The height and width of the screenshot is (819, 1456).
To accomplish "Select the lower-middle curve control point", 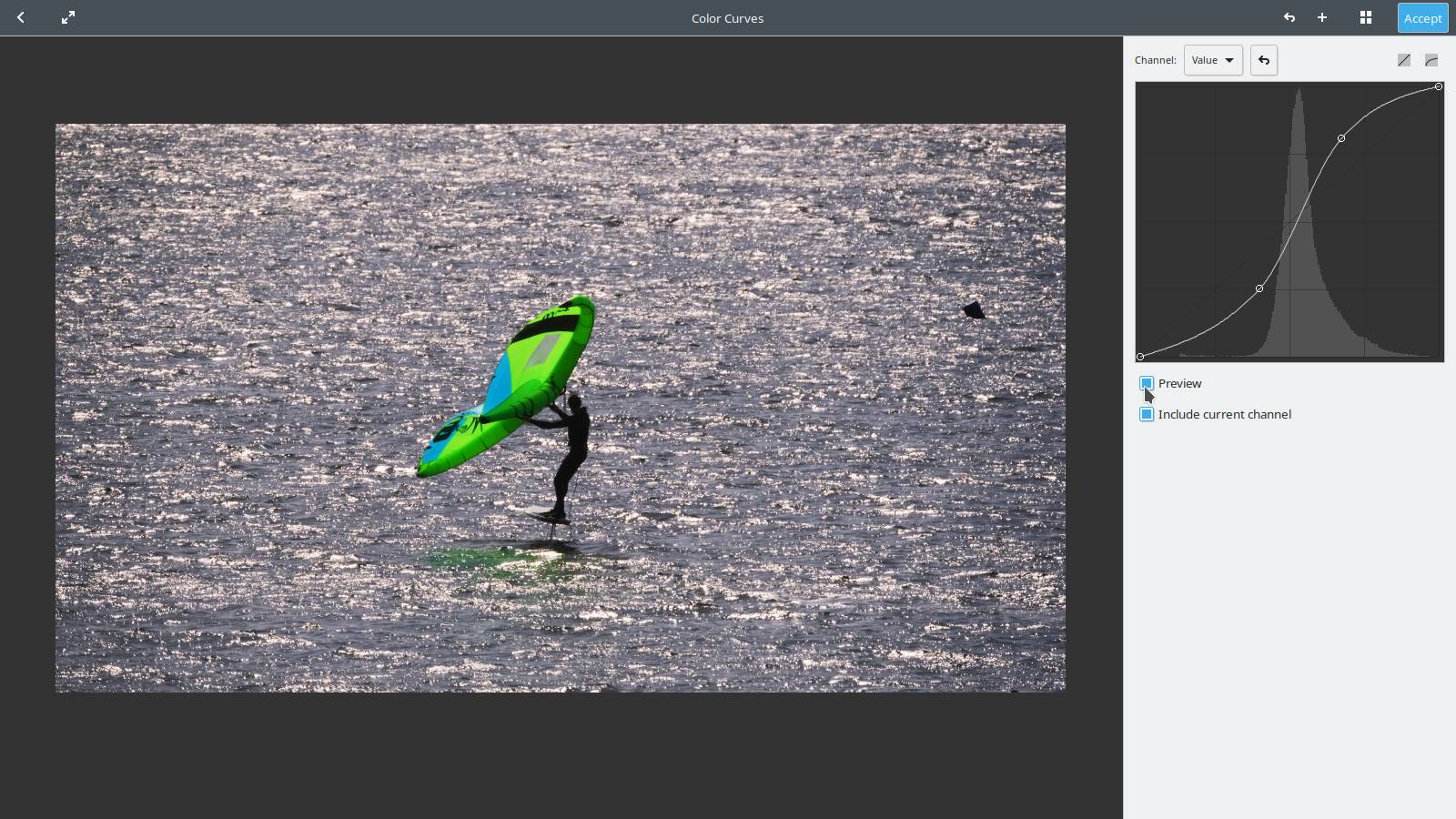I will pos(1259,288).
